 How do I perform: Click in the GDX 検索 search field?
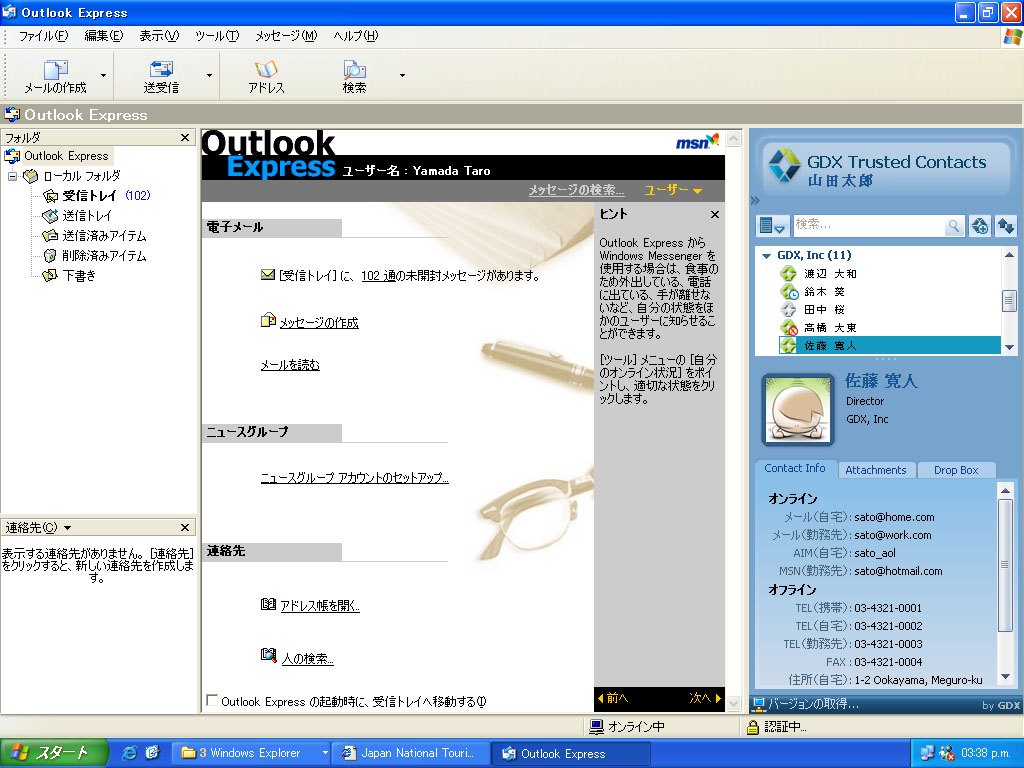[866, 226]
